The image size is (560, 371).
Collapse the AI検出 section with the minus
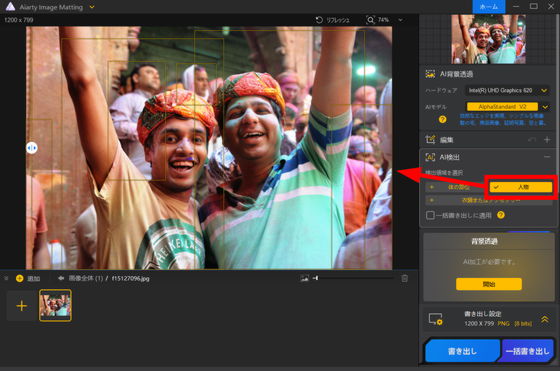(547, 157)
